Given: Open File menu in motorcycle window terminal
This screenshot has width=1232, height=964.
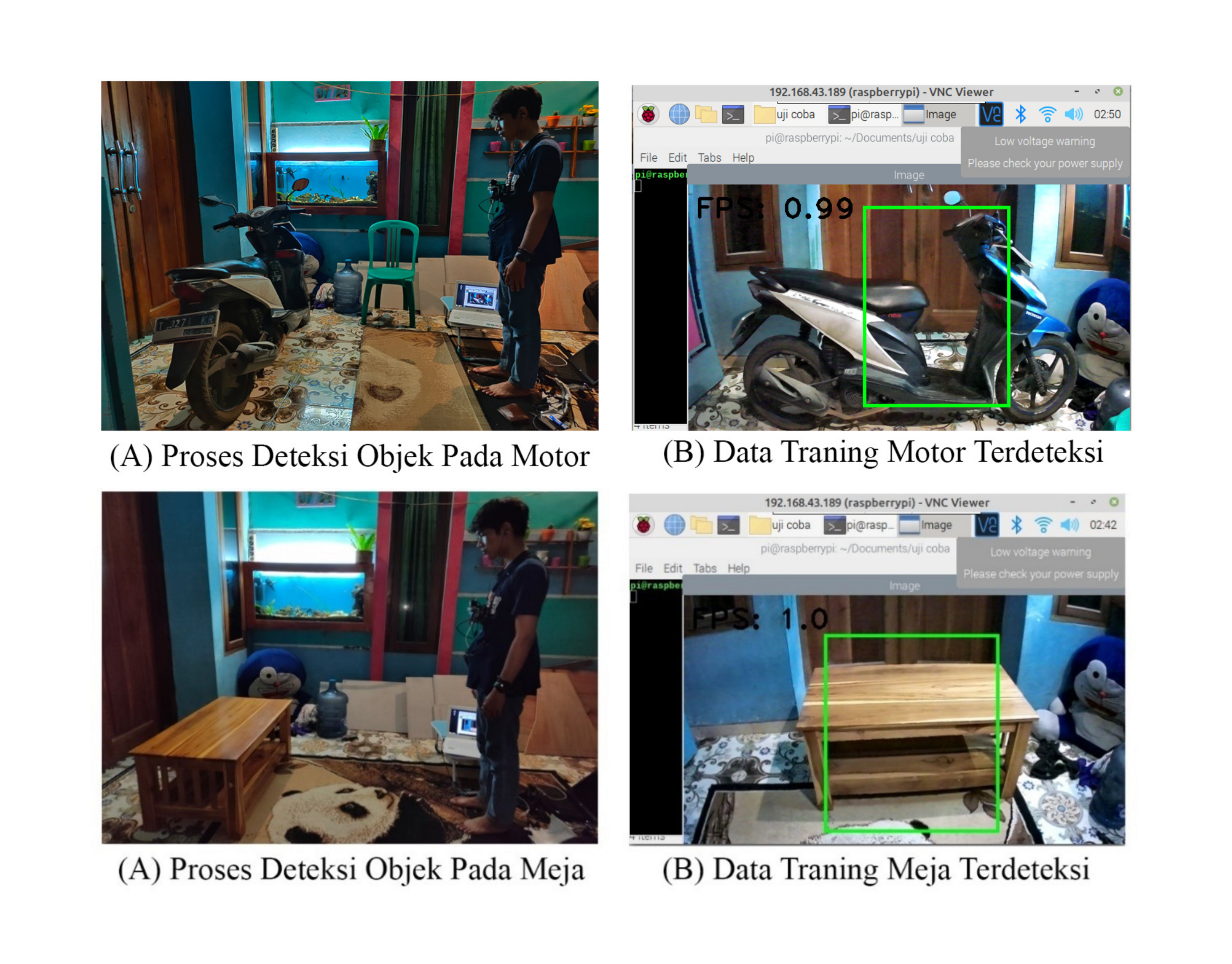Looking at the screenshot, I should pyautogui.click(x=649, y=158).
